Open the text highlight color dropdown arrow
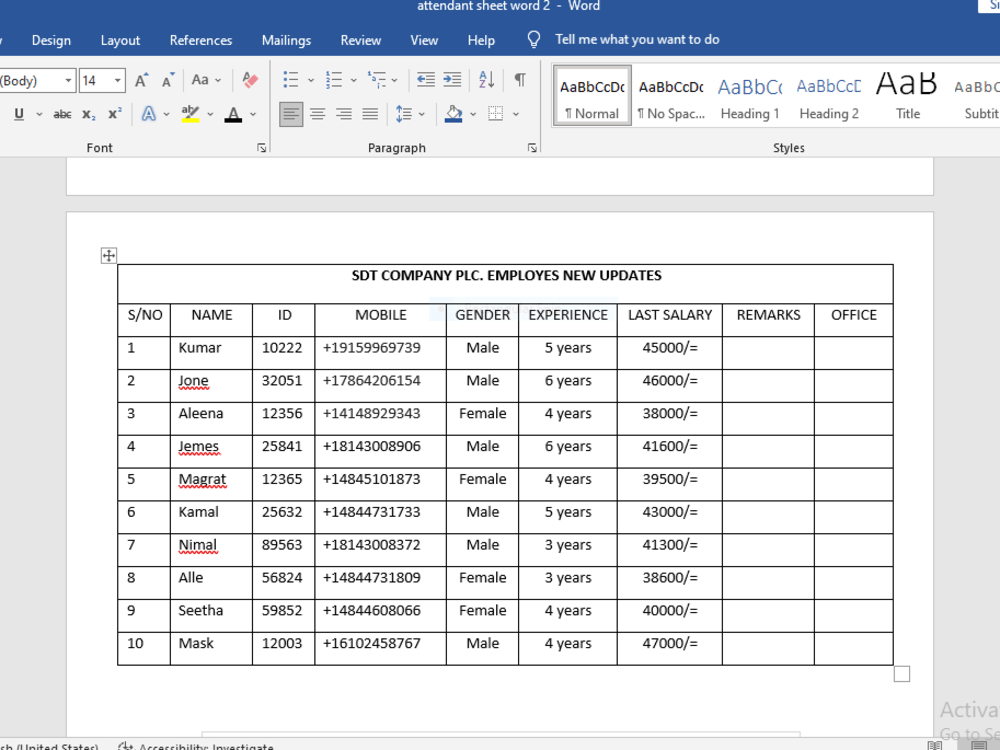This screenshot has width=1000, height=750. pyautogui.click(x=210, y=114)
